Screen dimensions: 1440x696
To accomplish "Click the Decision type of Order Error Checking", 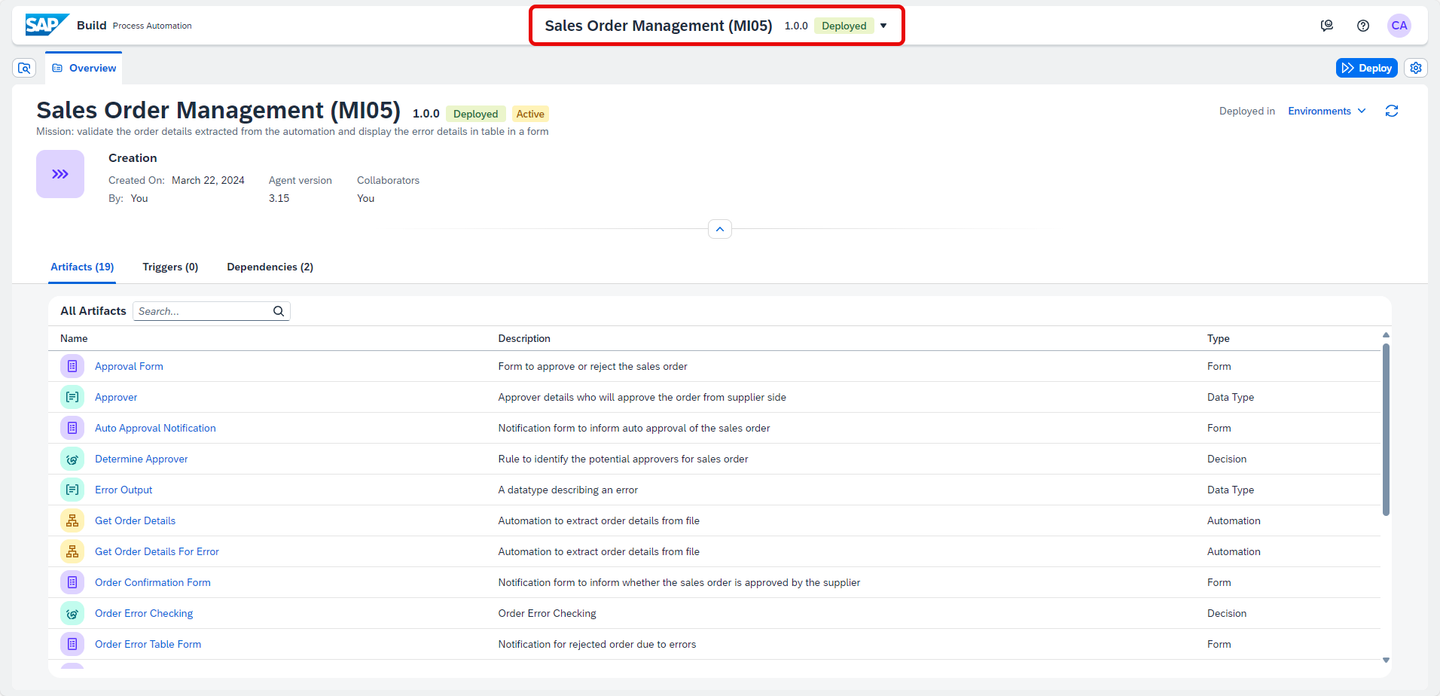I will click(1227, 613).
